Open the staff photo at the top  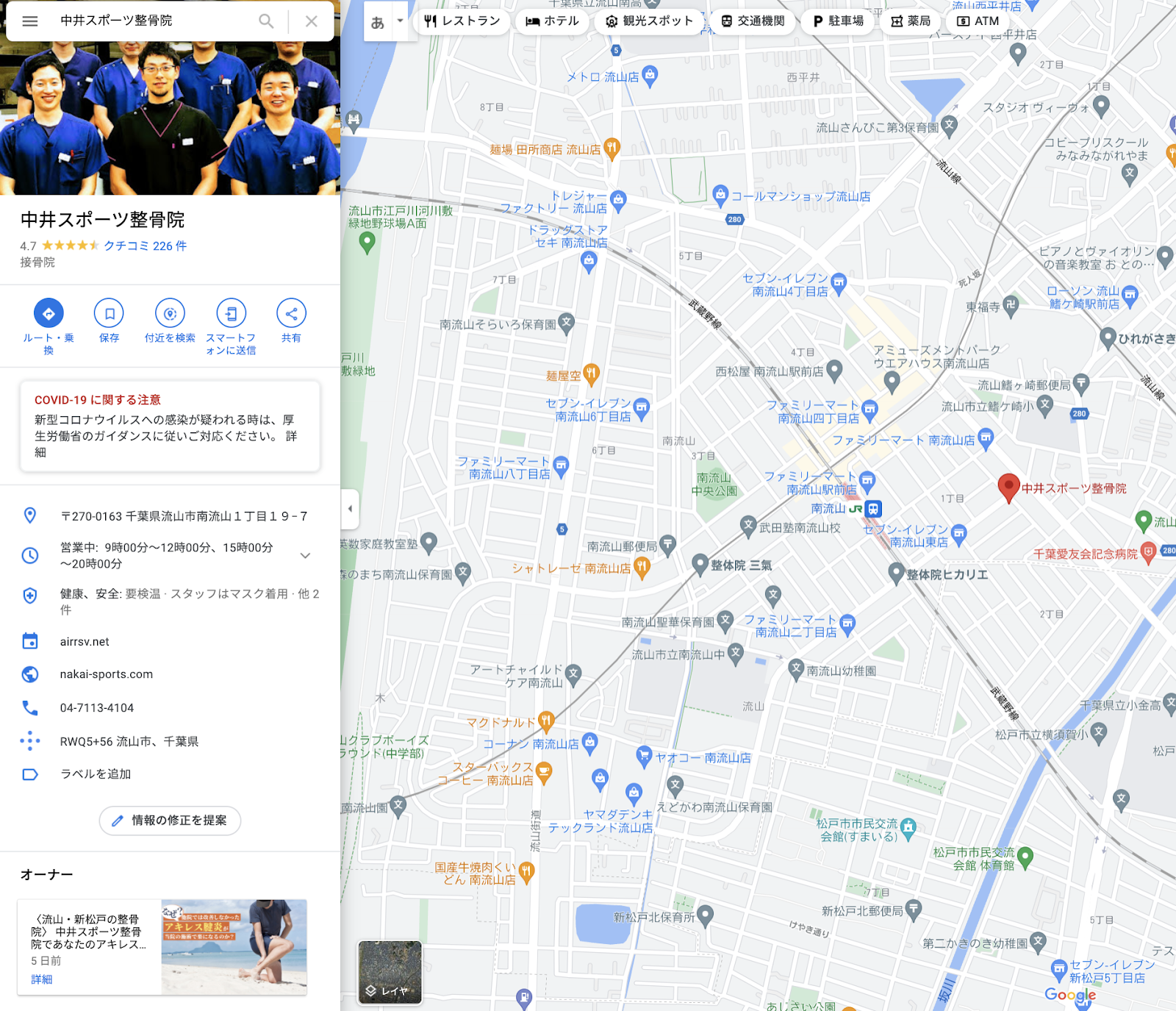tap(170, 118)
